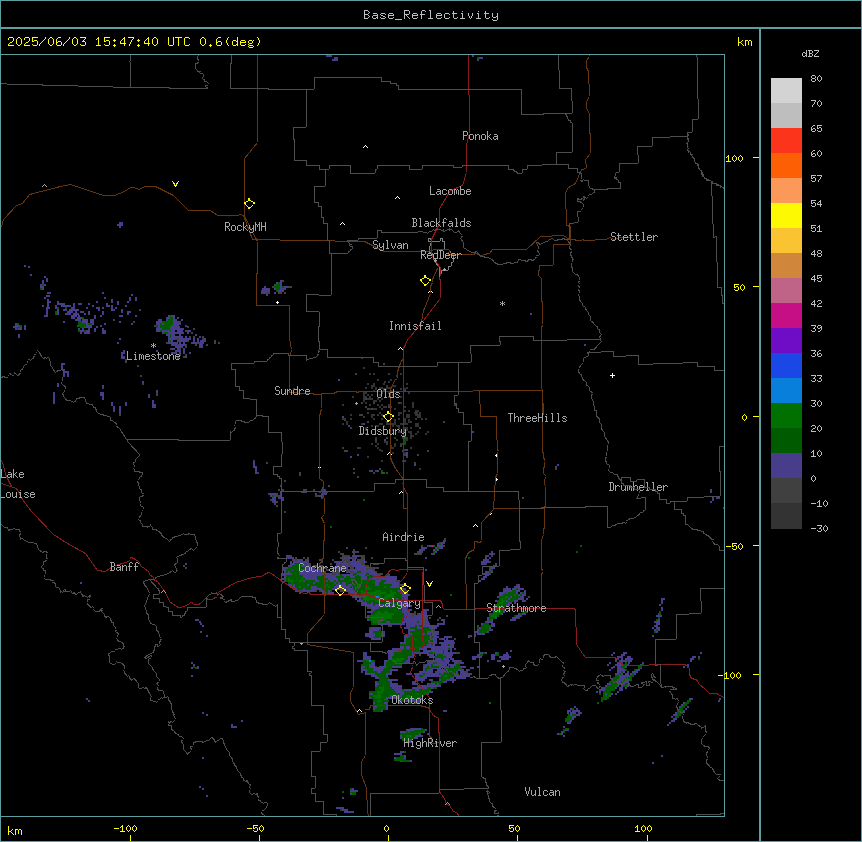Click the white asterisk marker east of Innisfail
This screenshot has width=862, height=842.
click(x=502, y=303)
